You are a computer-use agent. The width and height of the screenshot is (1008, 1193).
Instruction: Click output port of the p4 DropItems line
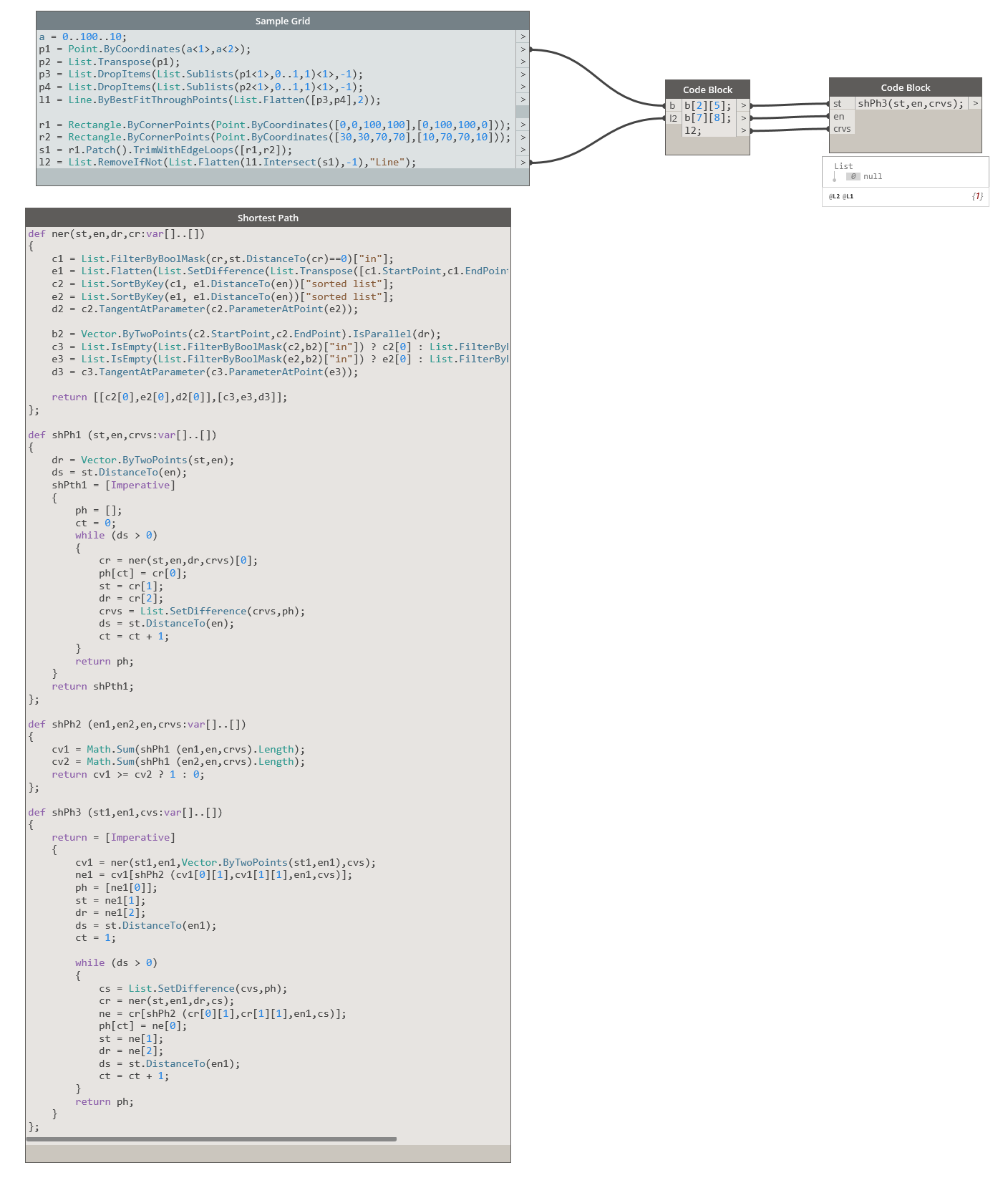(x=523, y=87)
